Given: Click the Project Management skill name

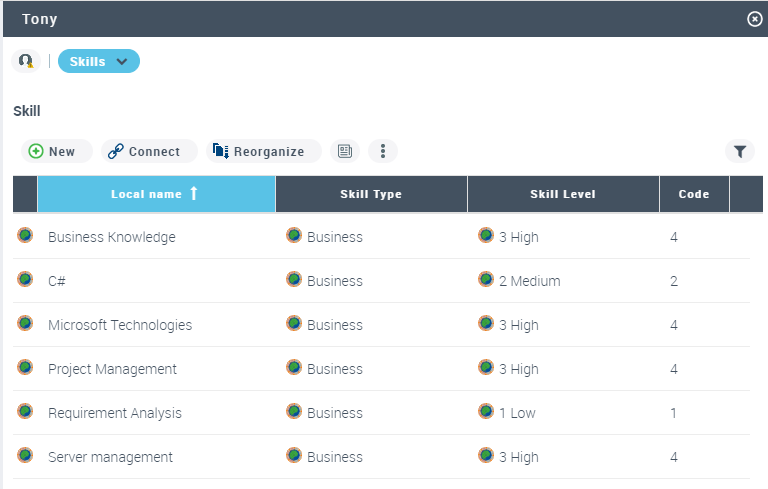Looking at the screenshot, I should pos(112,369).
